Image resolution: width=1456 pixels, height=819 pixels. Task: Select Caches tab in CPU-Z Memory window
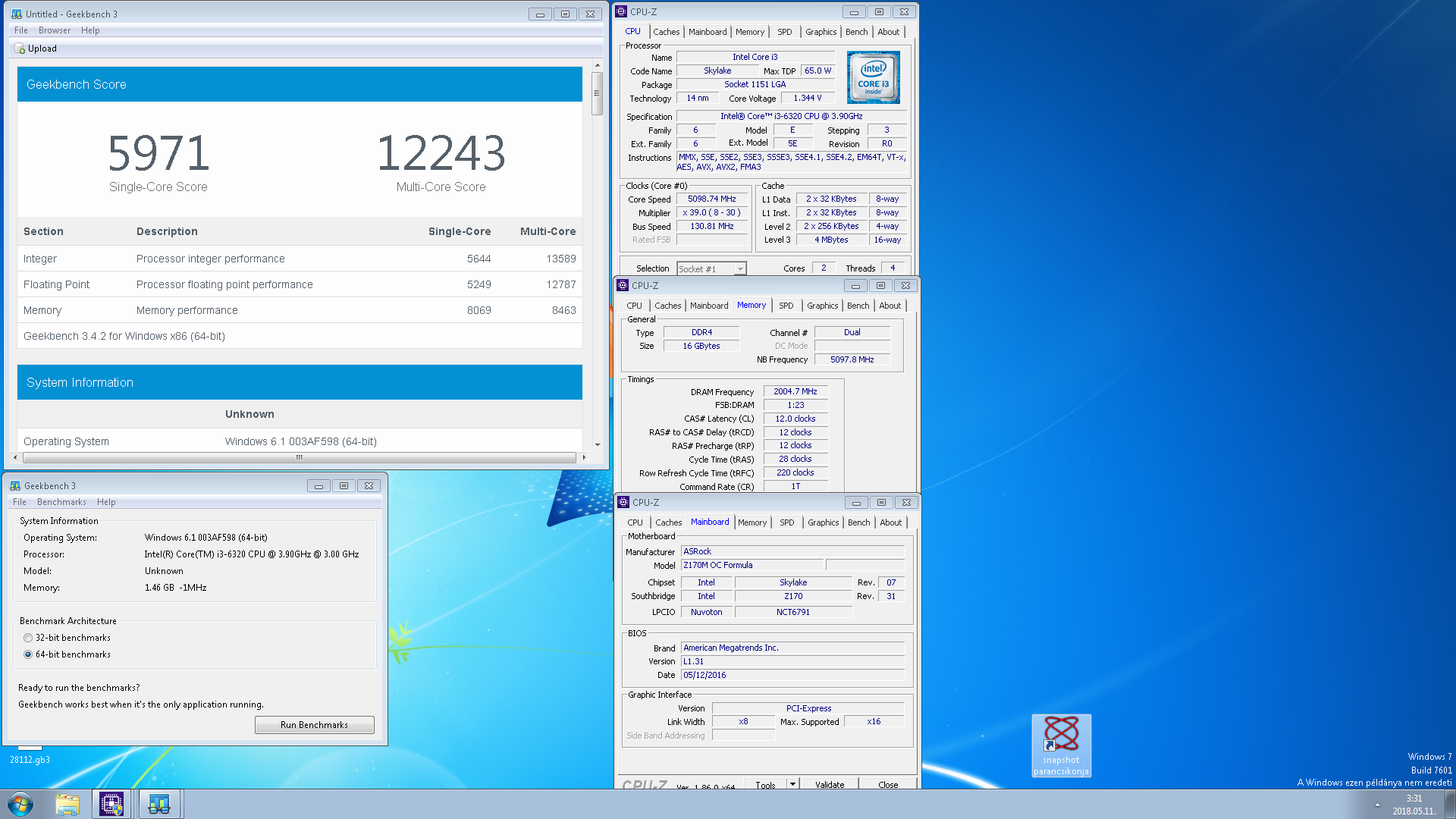(668, 306)
